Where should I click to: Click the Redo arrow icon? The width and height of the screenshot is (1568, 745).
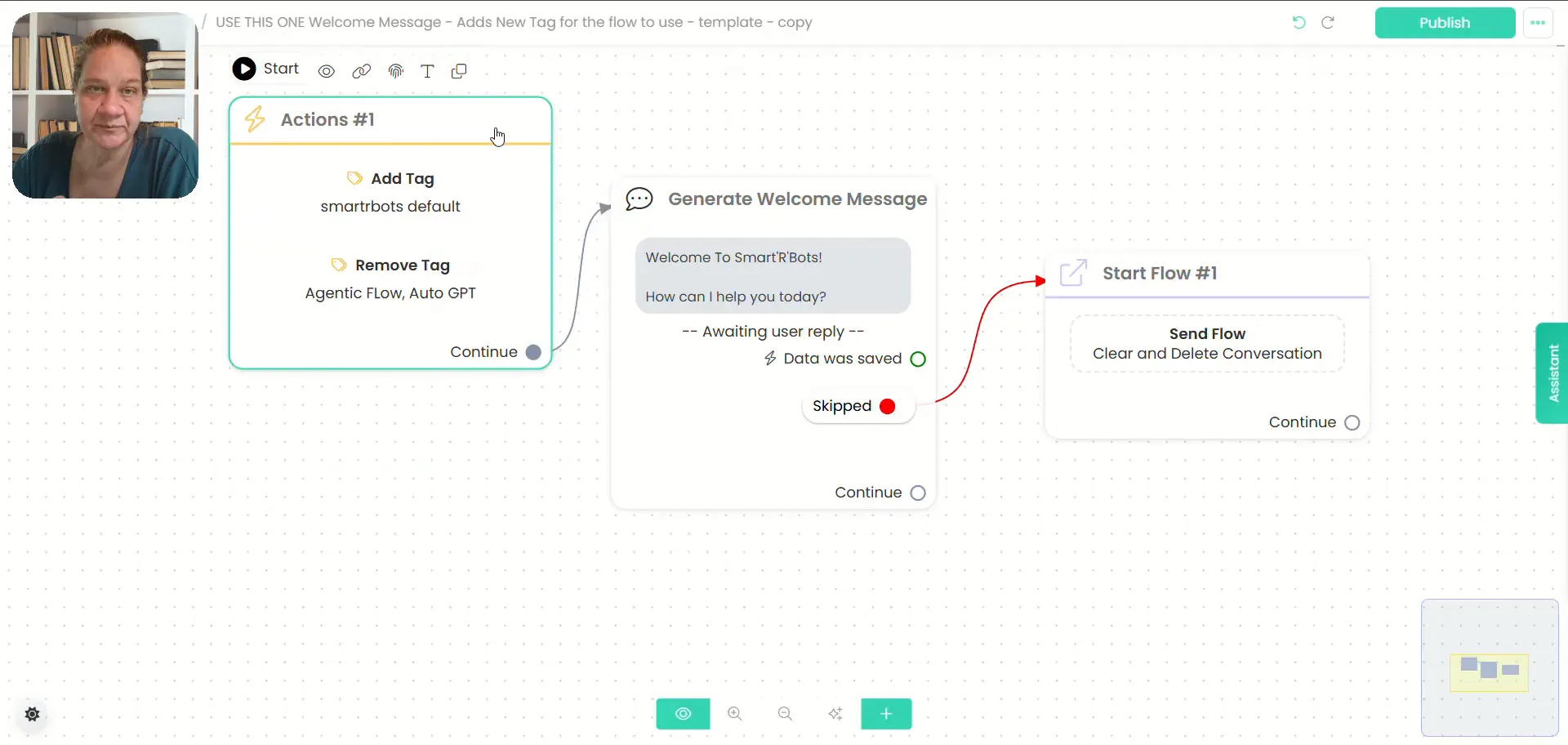click(1328, 23)
